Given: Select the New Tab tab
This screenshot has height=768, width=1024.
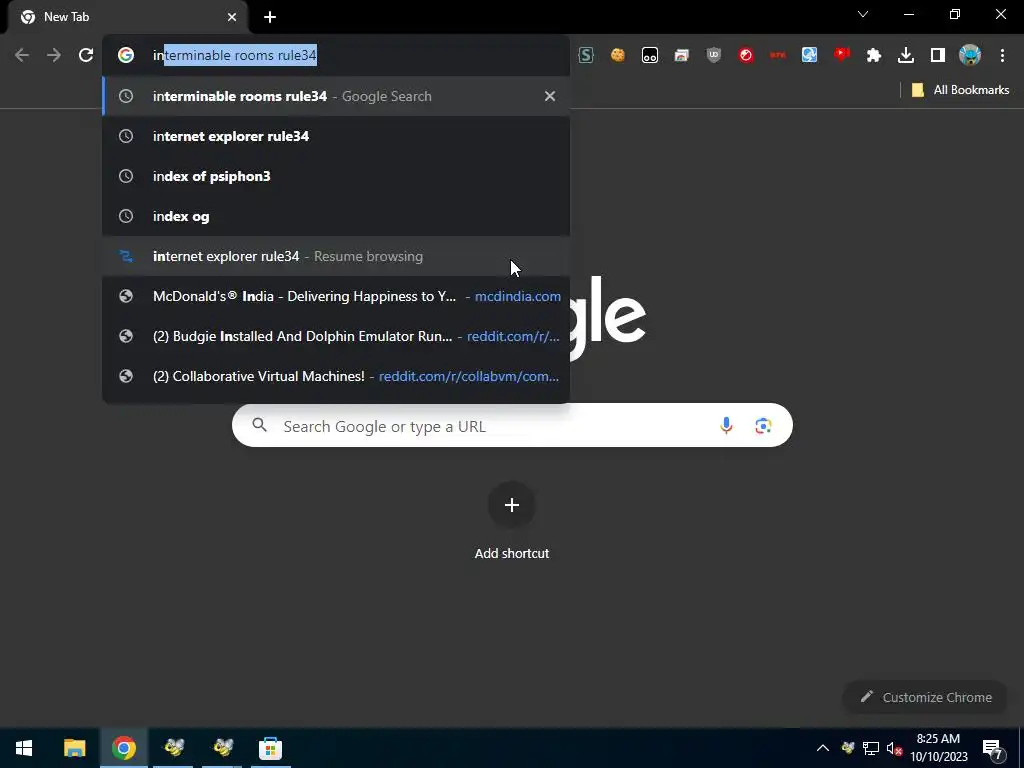Looking at the screenshot, I should pyautogui.click(x=127, y=17).
